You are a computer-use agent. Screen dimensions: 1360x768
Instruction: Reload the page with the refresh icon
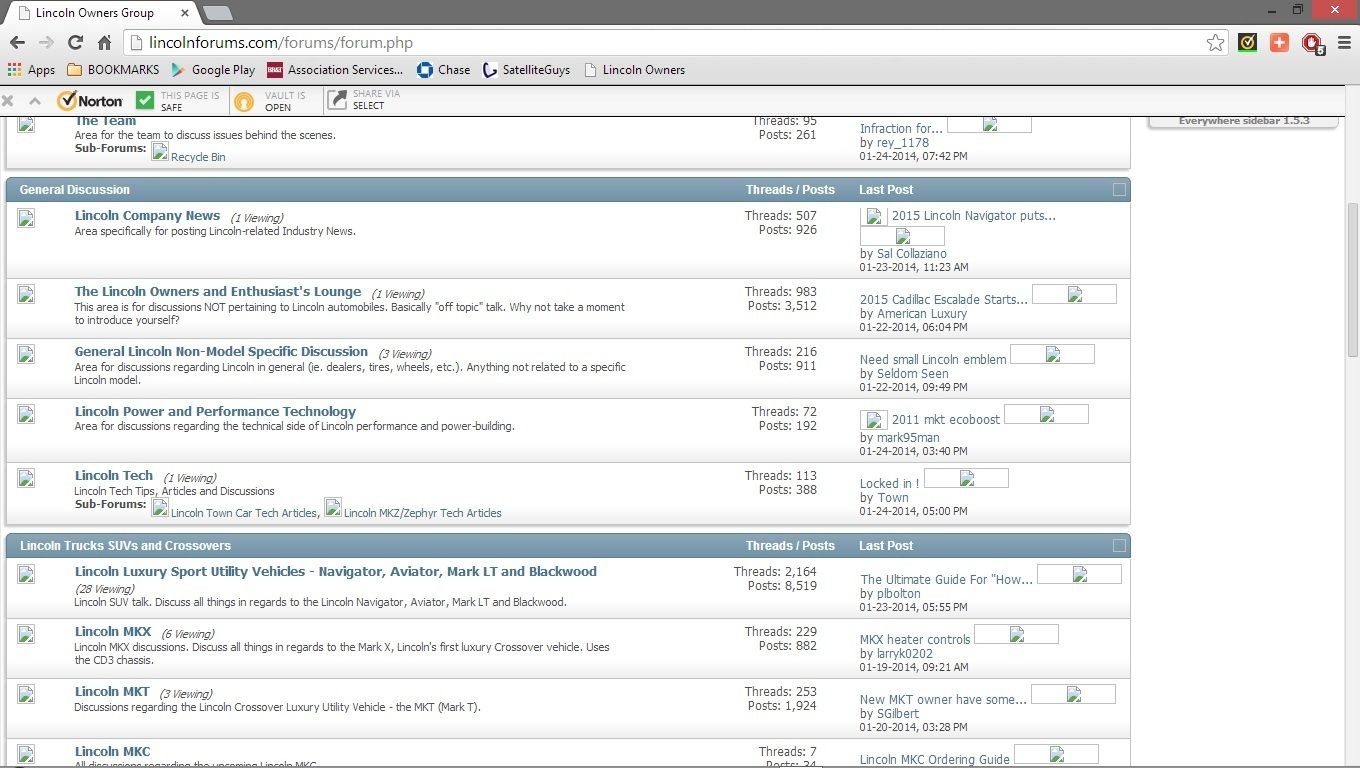[75, 42]
